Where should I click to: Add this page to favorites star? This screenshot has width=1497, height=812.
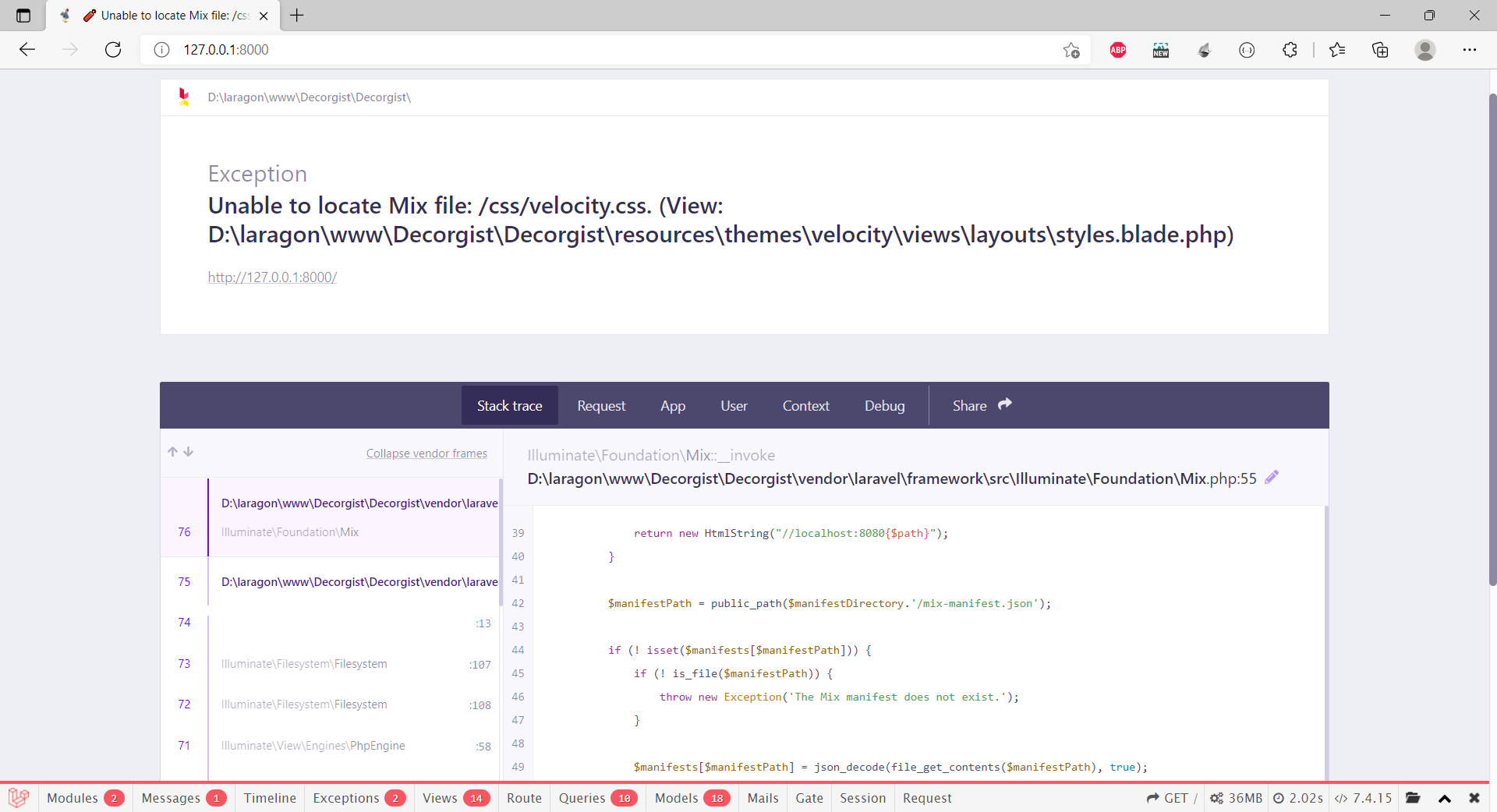coord(1071,50)
